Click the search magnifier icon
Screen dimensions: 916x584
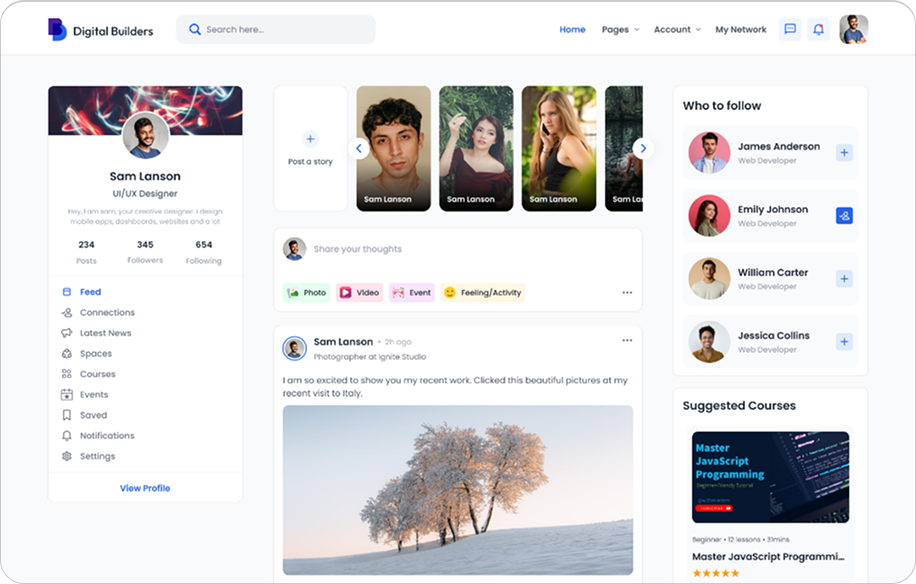(x=195, y=29)
